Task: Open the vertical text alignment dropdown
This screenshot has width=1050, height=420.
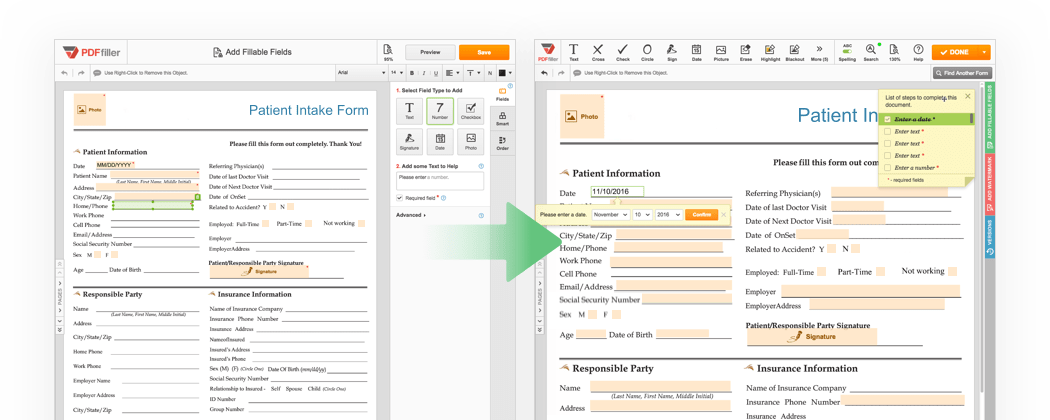Action: click(472, 72)
